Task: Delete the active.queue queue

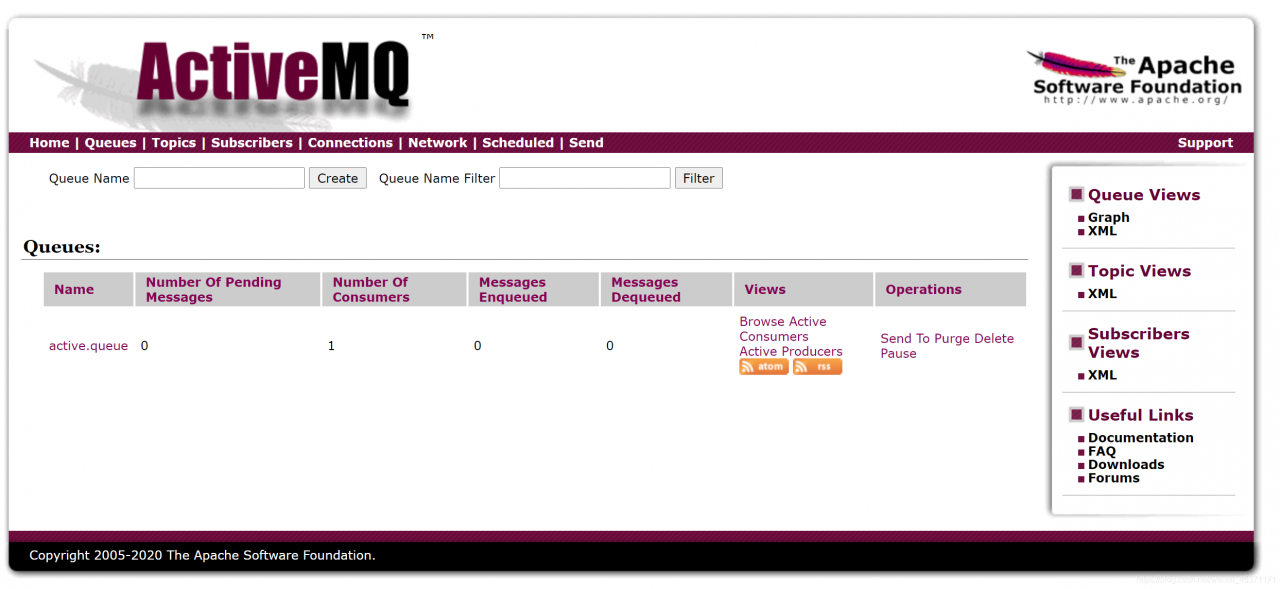Action: (994, 339)
